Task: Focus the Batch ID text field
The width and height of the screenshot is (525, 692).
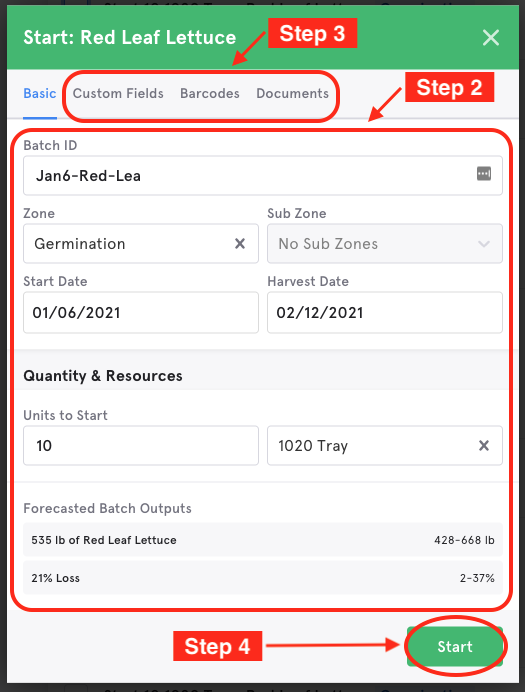Action: pyautogui.click(x=263, y=176)
